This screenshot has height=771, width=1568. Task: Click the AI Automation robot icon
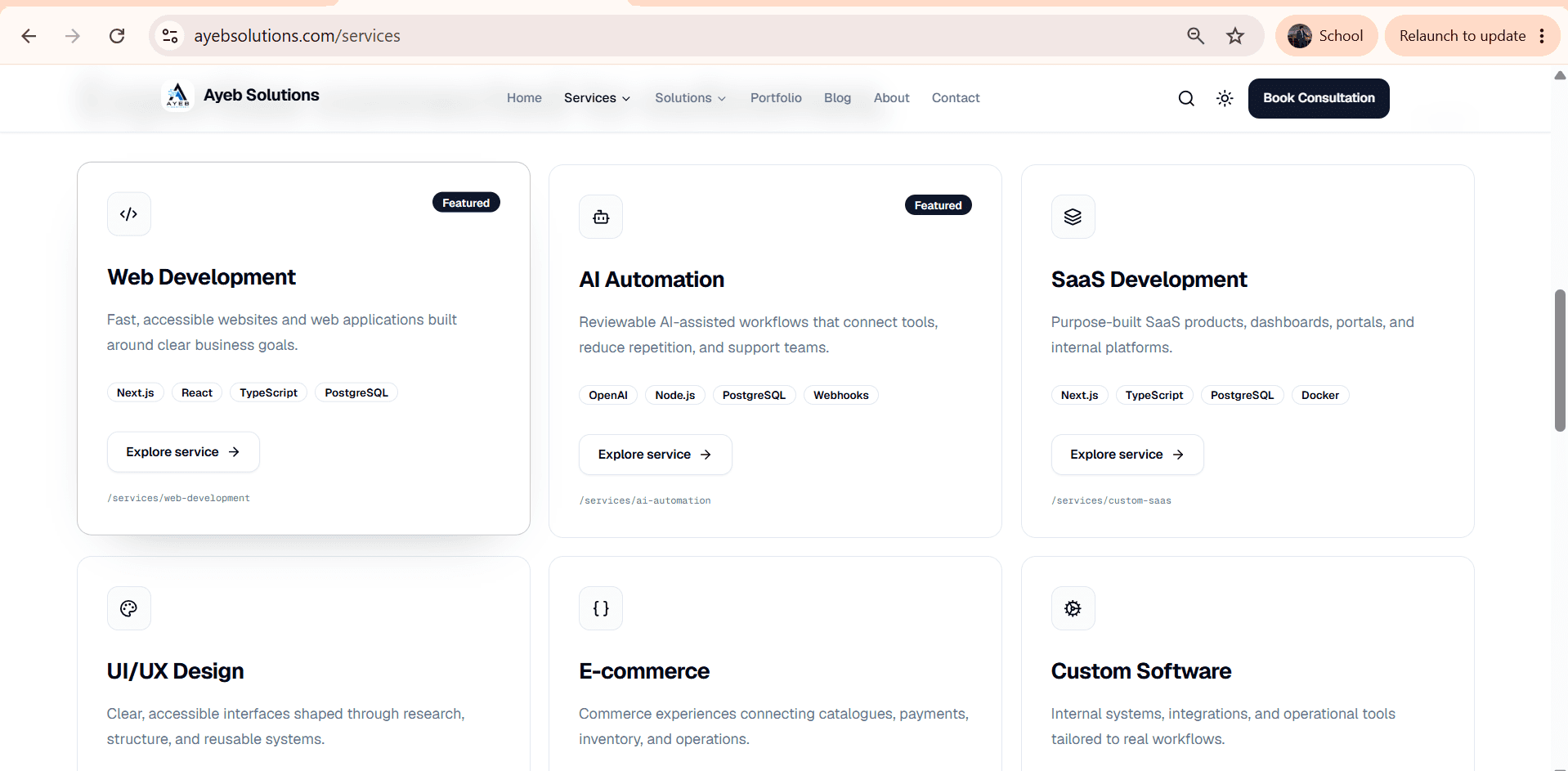coord(601,217)
